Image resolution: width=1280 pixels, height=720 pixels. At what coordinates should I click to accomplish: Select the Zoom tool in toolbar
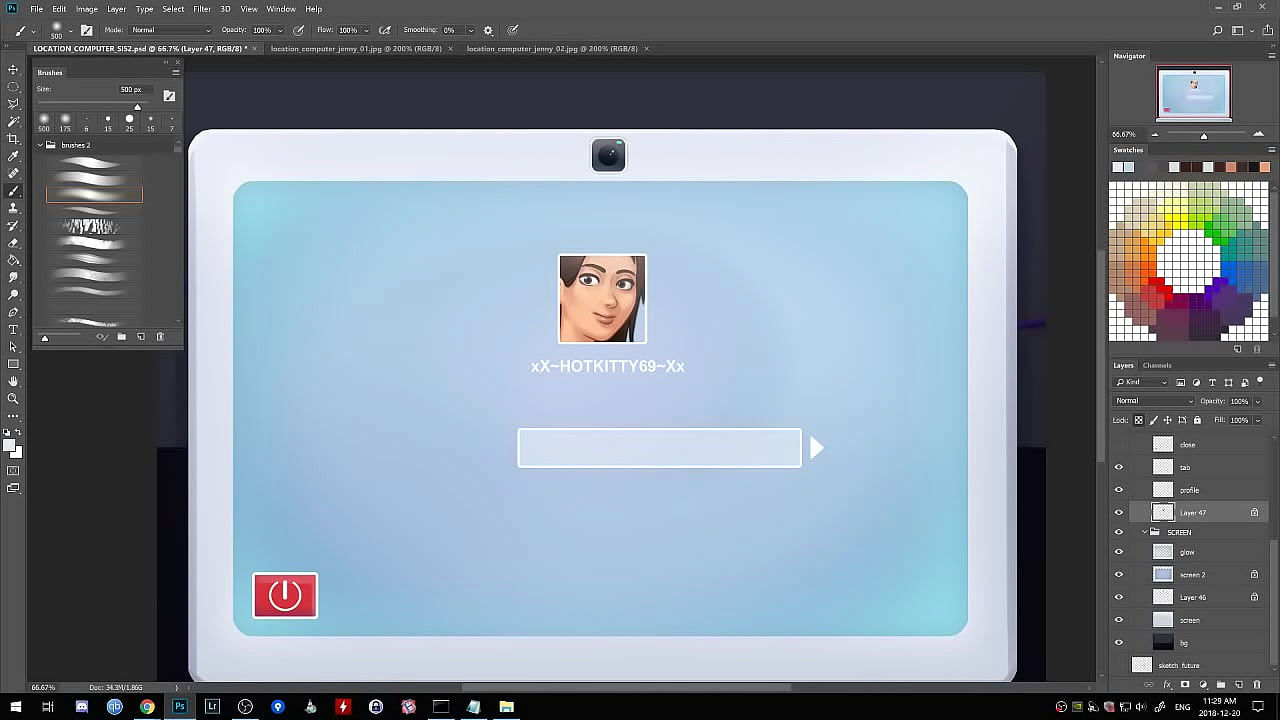pos(13,398)
